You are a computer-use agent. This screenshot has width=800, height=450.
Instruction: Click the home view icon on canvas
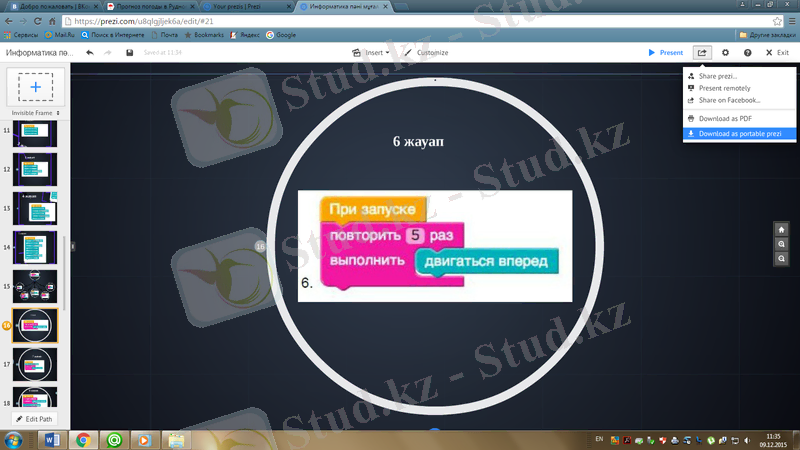781,229
